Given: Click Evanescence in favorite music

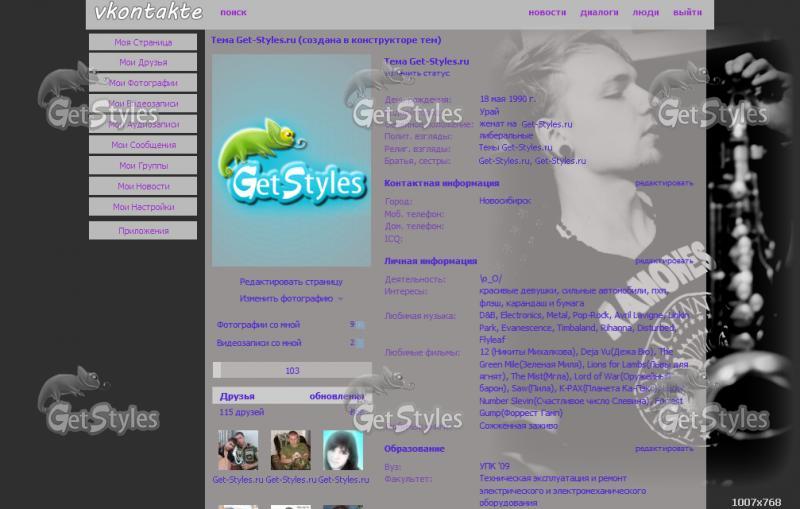Looking at the screenshot, I should pos(526,328).
